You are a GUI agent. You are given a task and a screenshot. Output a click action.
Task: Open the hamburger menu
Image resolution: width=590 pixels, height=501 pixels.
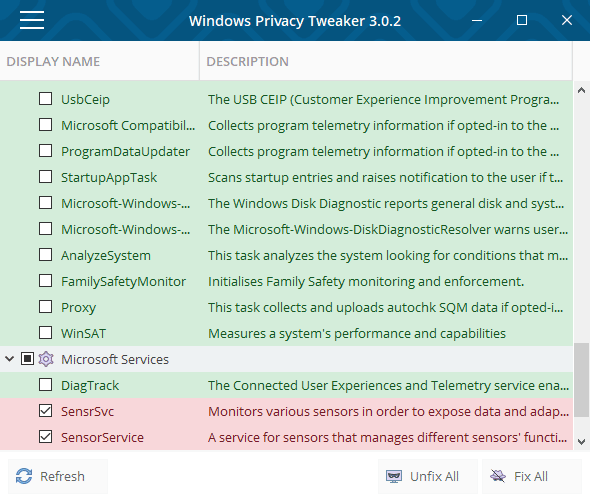32,20
